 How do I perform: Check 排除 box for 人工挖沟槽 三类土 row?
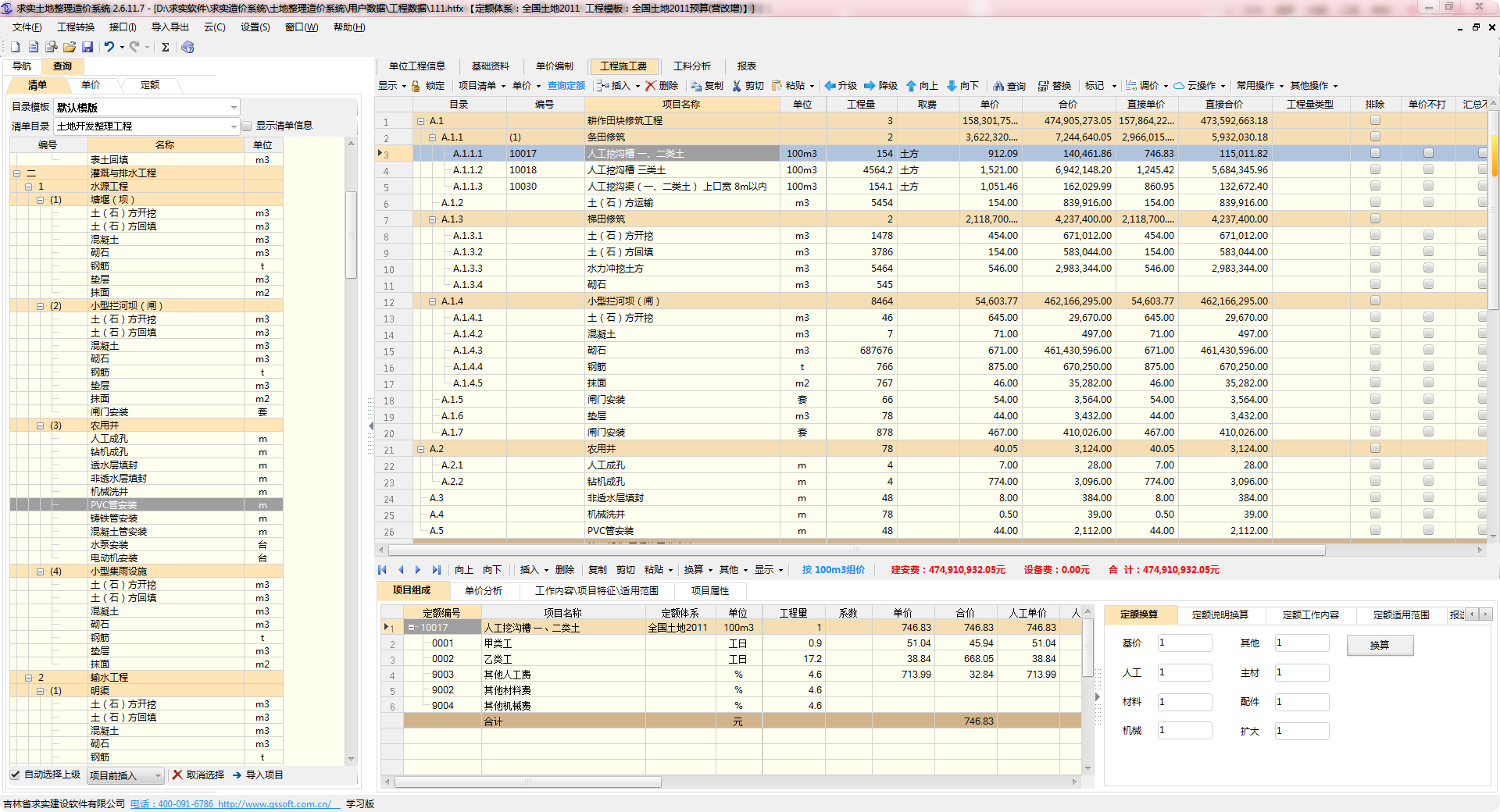[x=1375, y=169]
